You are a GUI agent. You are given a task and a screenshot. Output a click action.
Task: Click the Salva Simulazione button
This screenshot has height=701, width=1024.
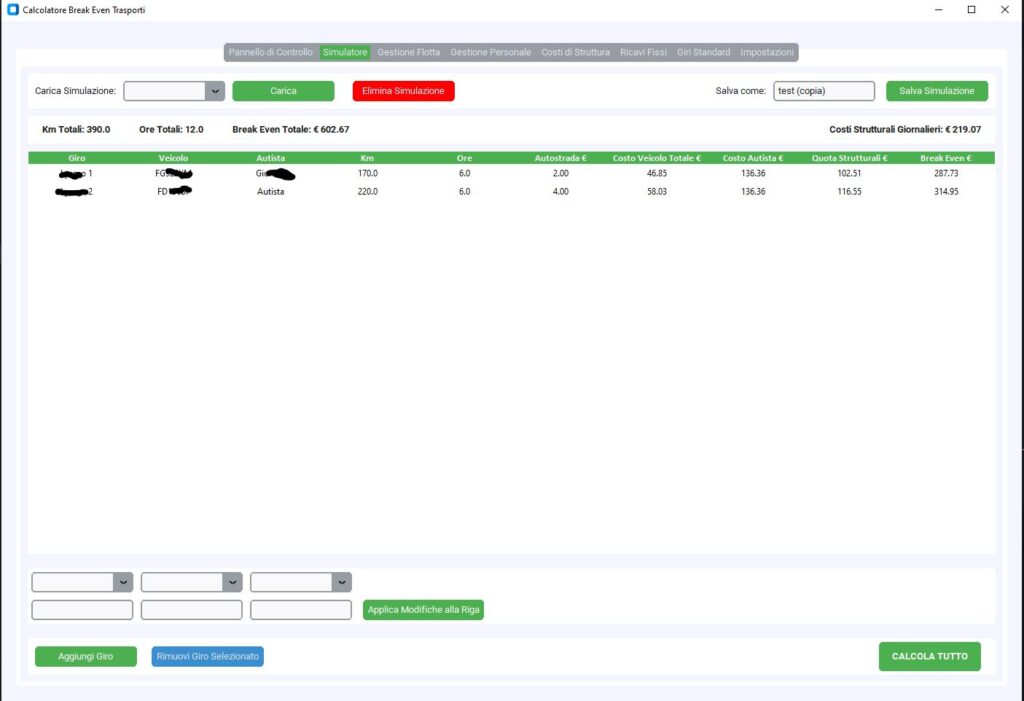pyautogui.click(x=936, y=91)
